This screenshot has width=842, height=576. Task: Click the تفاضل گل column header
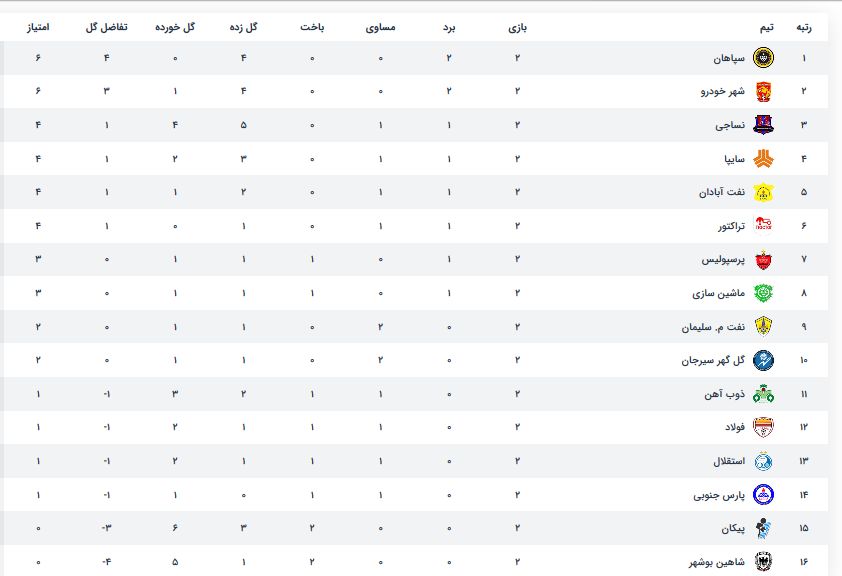click(x=105, y=27)
